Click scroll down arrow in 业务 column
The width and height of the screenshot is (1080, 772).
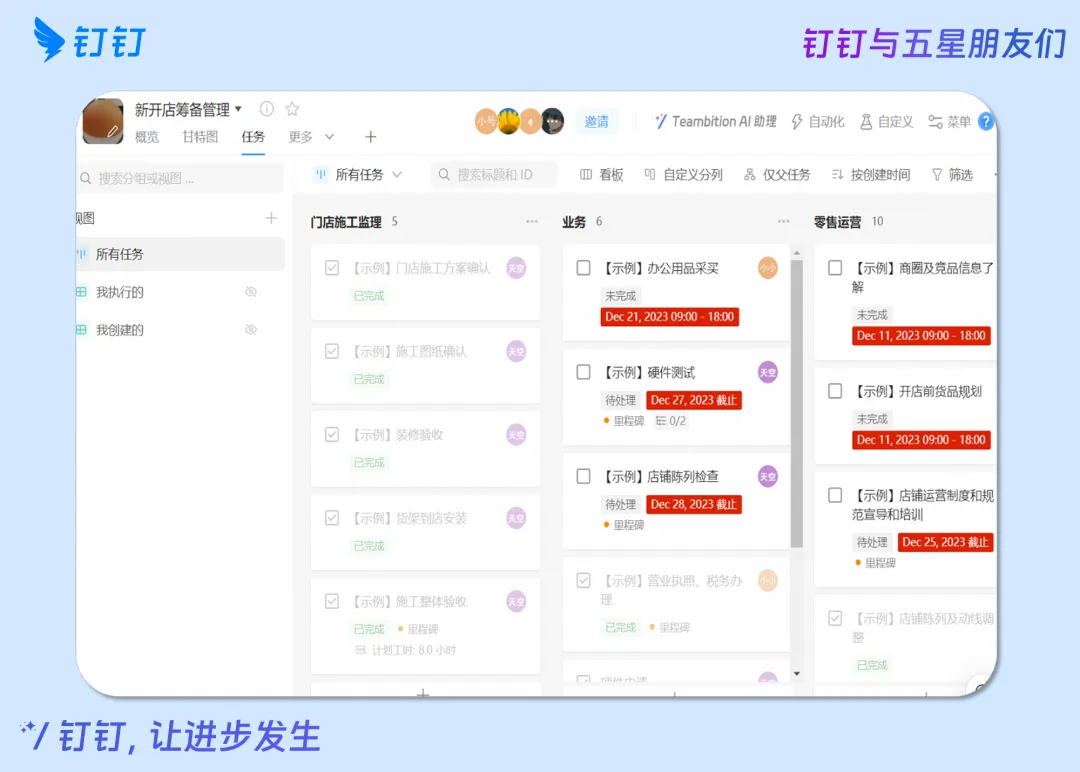click(x=797, y=674)
